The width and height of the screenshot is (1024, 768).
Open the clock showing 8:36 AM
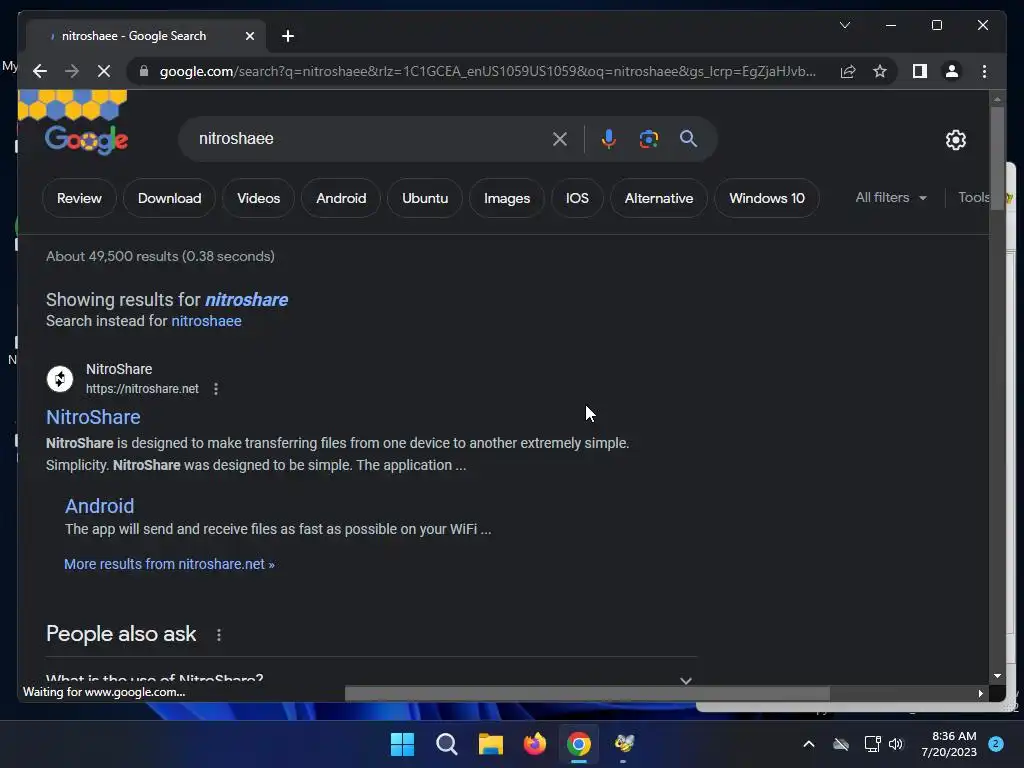(x=949, y=744)
